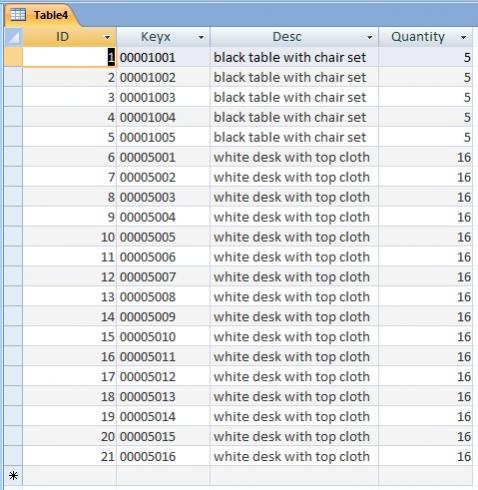Click the Quantity column header label
This screenshot has height=490, width=478.
click(418, 37)
